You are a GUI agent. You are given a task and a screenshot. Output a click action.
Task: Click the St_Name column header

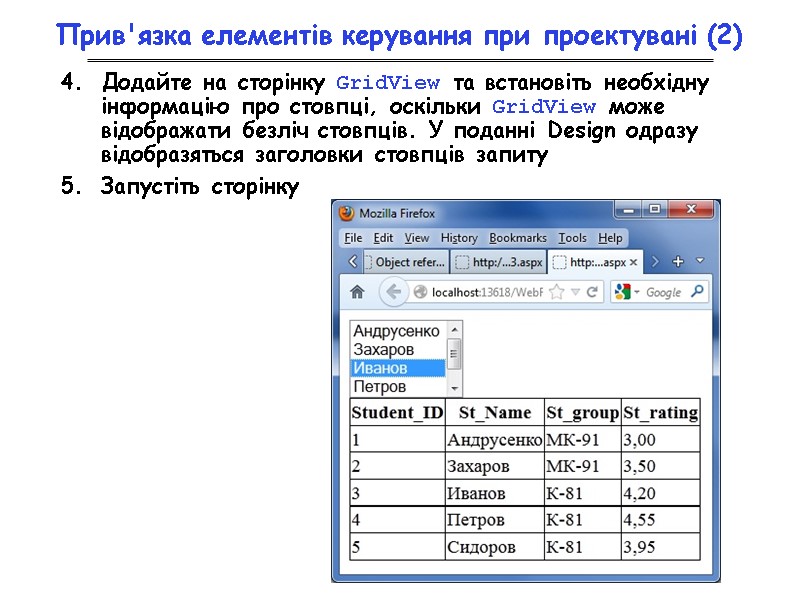tap(495, 412)
